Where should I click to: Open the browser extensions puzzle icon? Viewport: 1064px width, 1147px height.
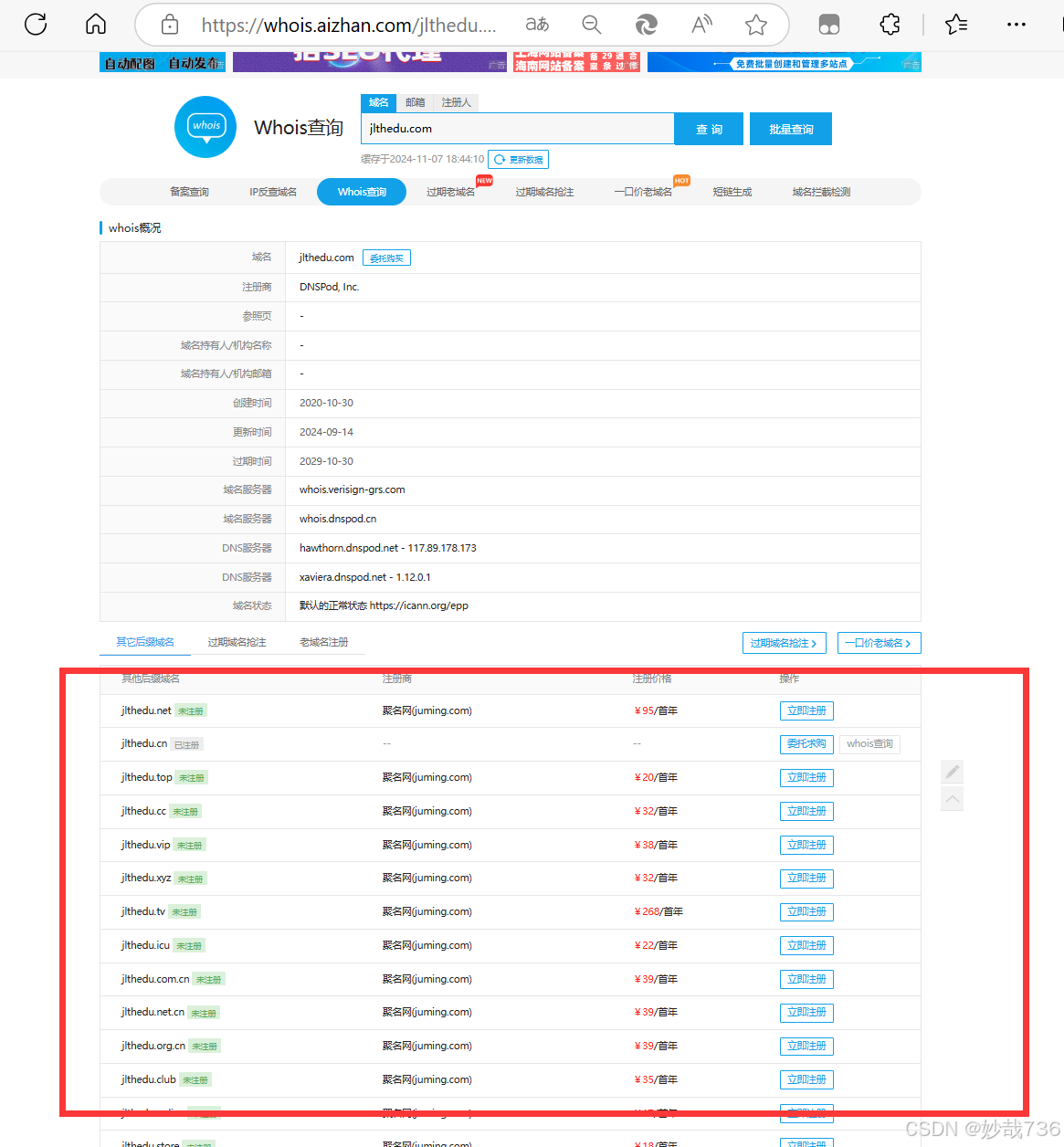coord(890,25)
